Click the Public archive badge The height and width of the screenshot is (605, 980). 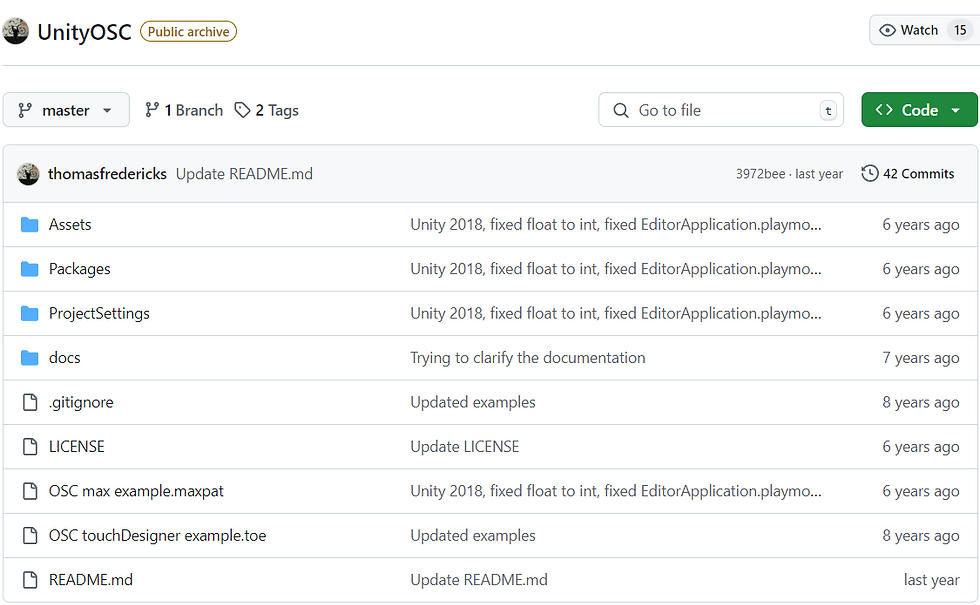188,31
